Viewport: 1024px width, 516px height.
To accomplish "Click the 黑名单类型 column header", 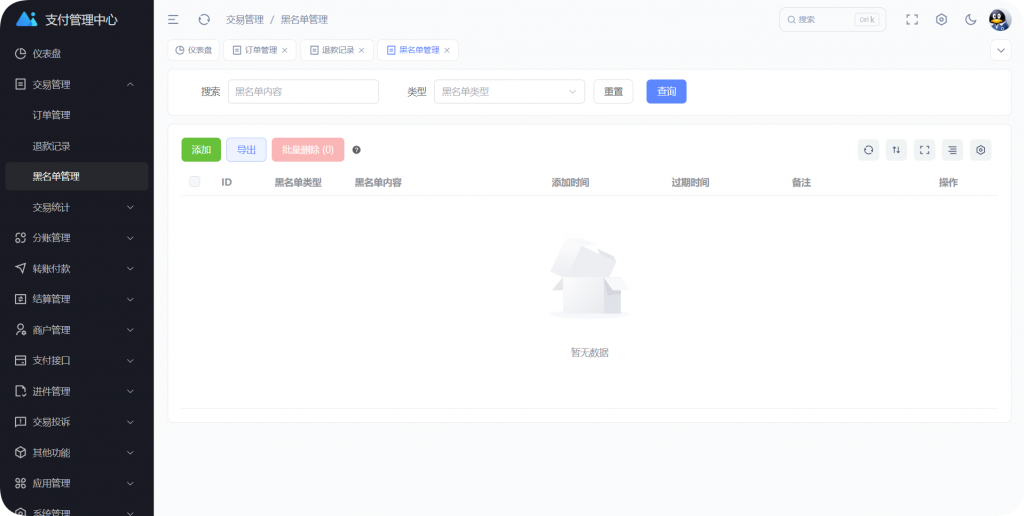I will pos(298,182).
